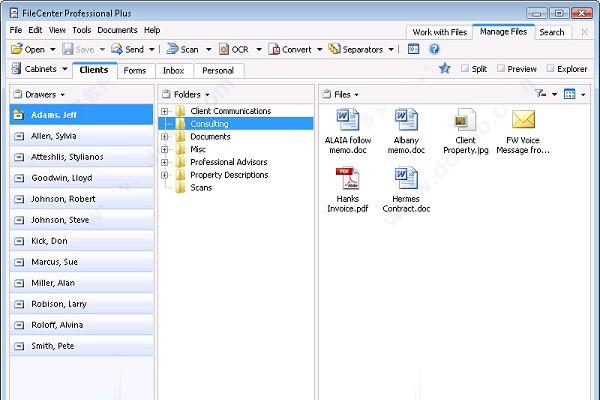The image size is (600, 400).
Task: Click the Drawers header clipboard icon
Action: click(18, 94)
